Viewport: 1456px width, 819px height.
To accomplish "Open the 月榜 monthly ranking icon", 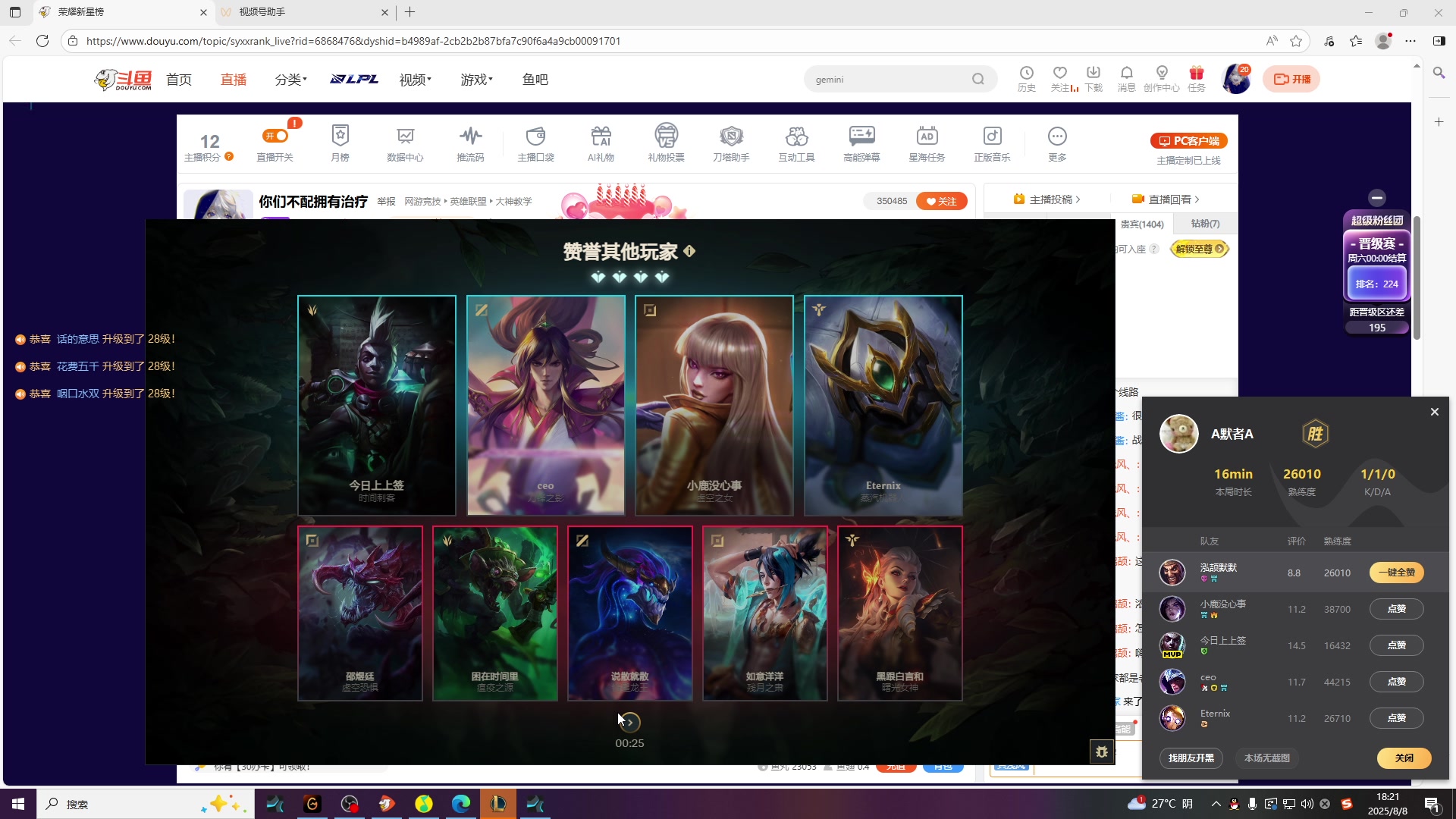I will pos(340,143).
